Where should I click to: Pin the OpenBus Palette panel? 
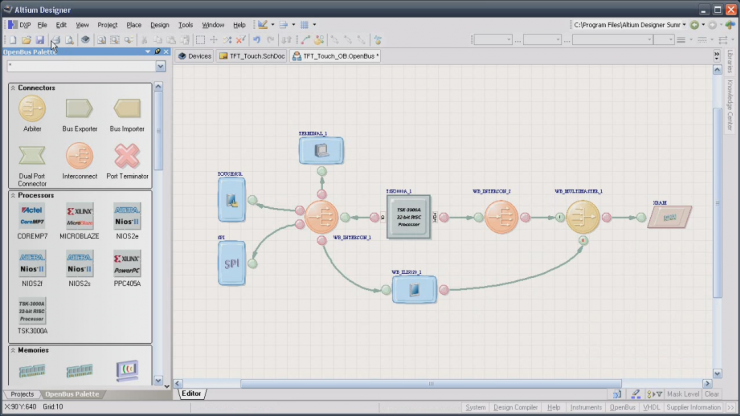[157, 51]
